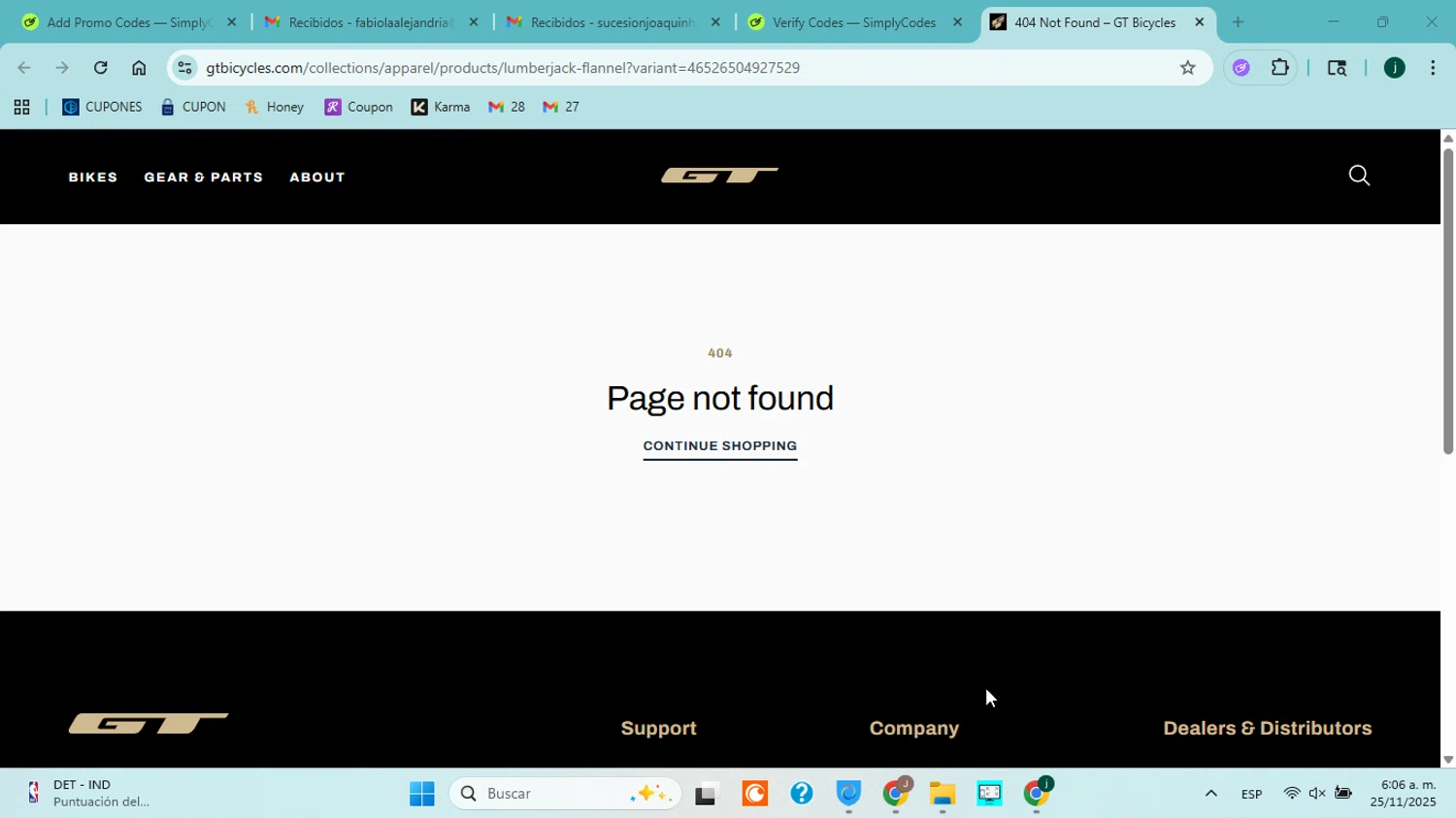
Task: Open the browser home page
Action: click(139, 68)
